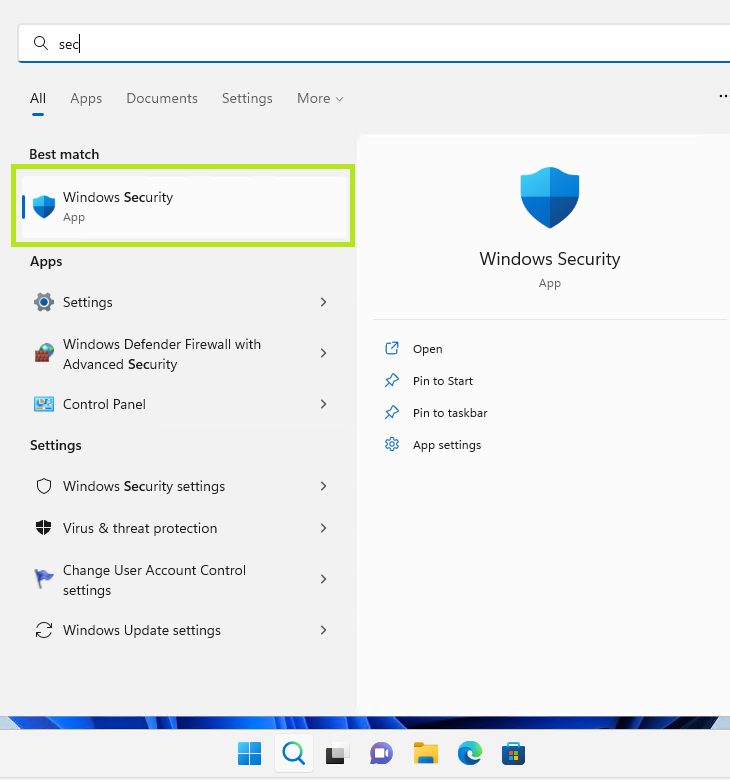The width and height of the screenshot is (730, 780).
Task: Open the More dropdown filter
Action: 320,98
